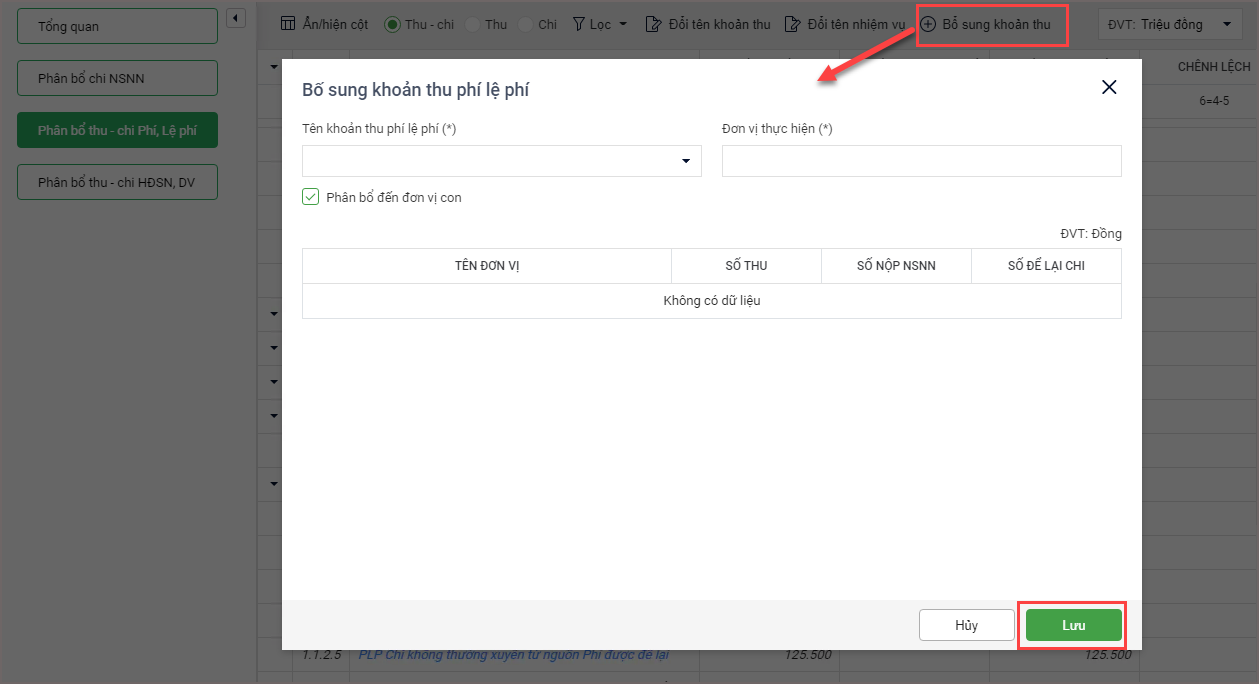Toggle Phân bổ đến đơn vị con checkbox
This screenshot has width=1259, height=684.
point(310,197)
